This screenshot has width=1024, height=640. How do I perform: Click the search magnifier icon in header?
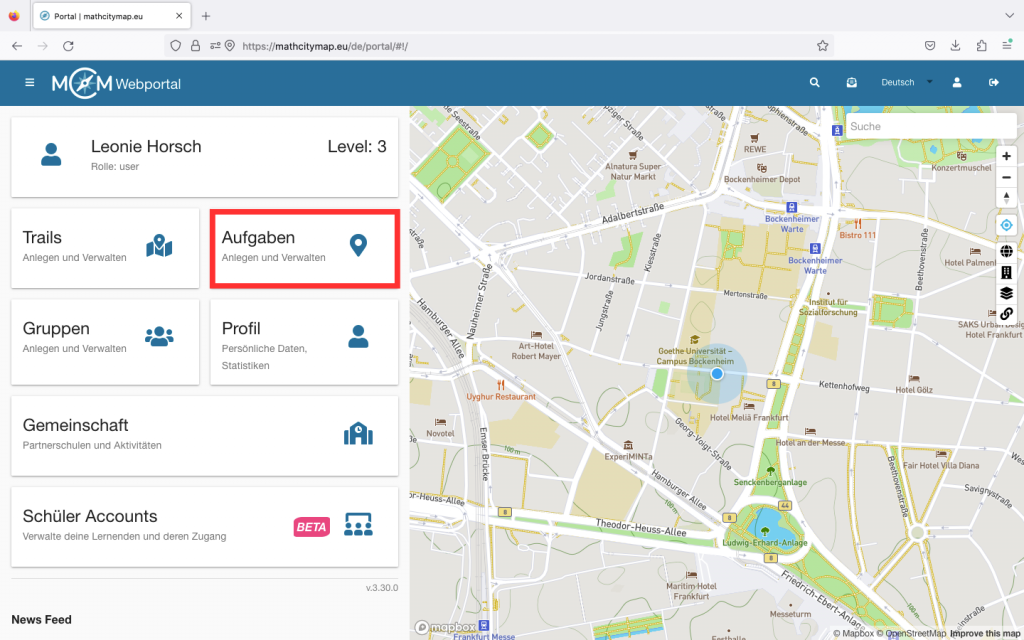[815, 83]
